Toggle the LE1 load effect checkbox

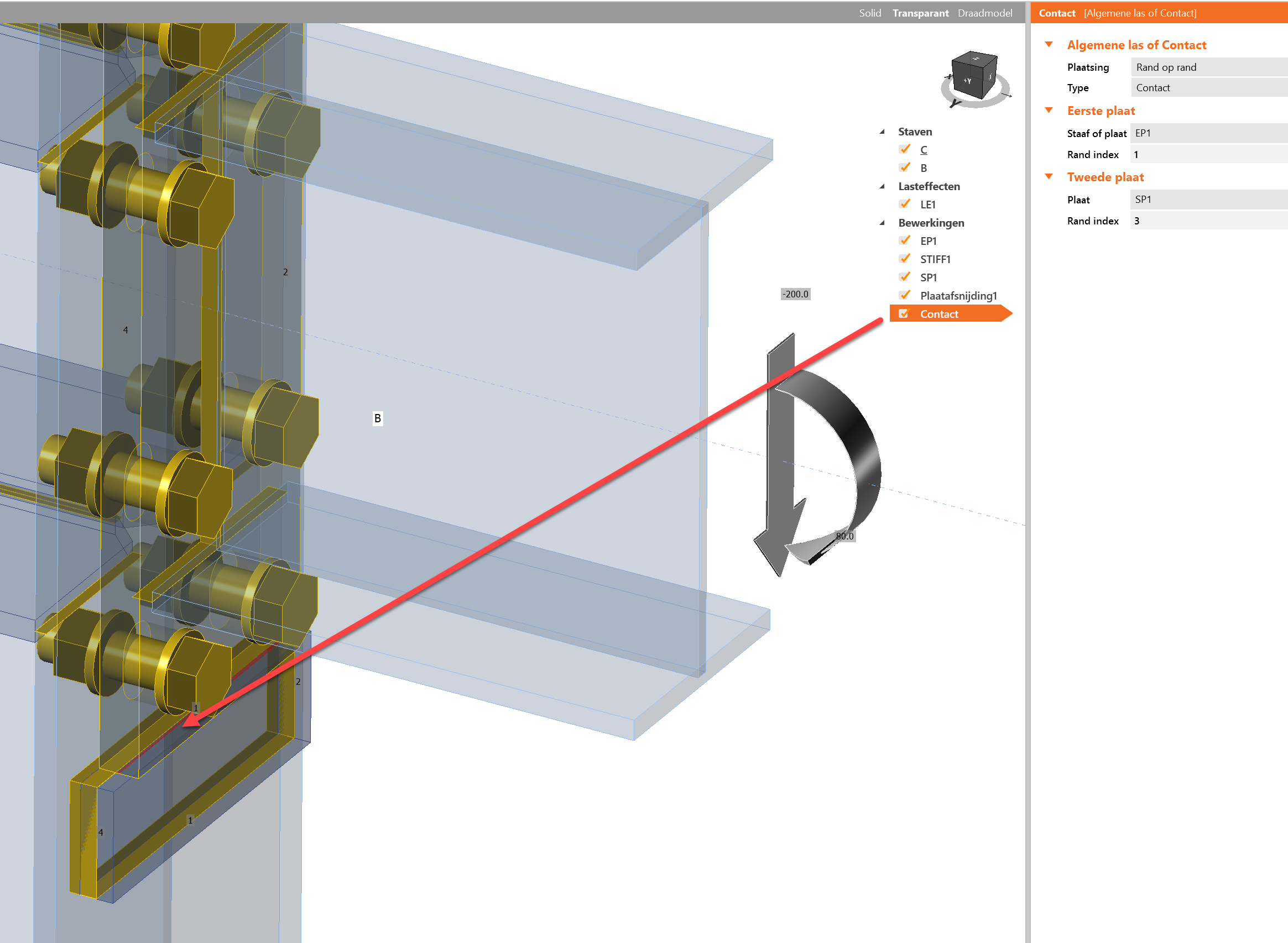(904, 205)
